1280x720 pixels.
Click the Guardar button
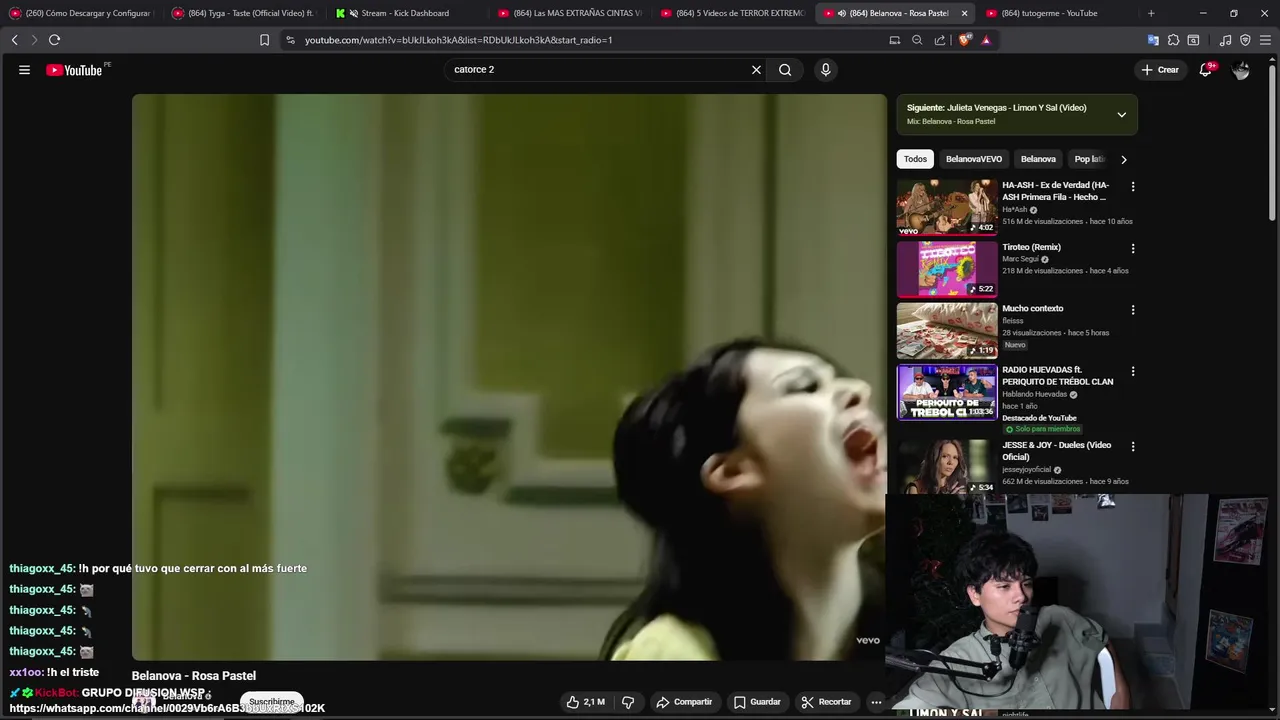point(757,702)
